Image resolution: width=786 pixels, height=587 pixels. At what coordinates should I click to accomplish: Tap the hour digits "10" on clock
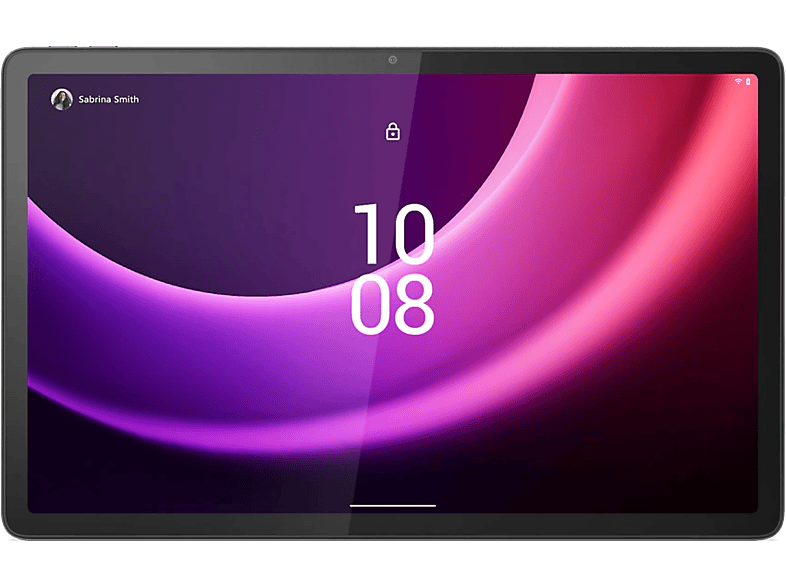(x=394, y=234)
